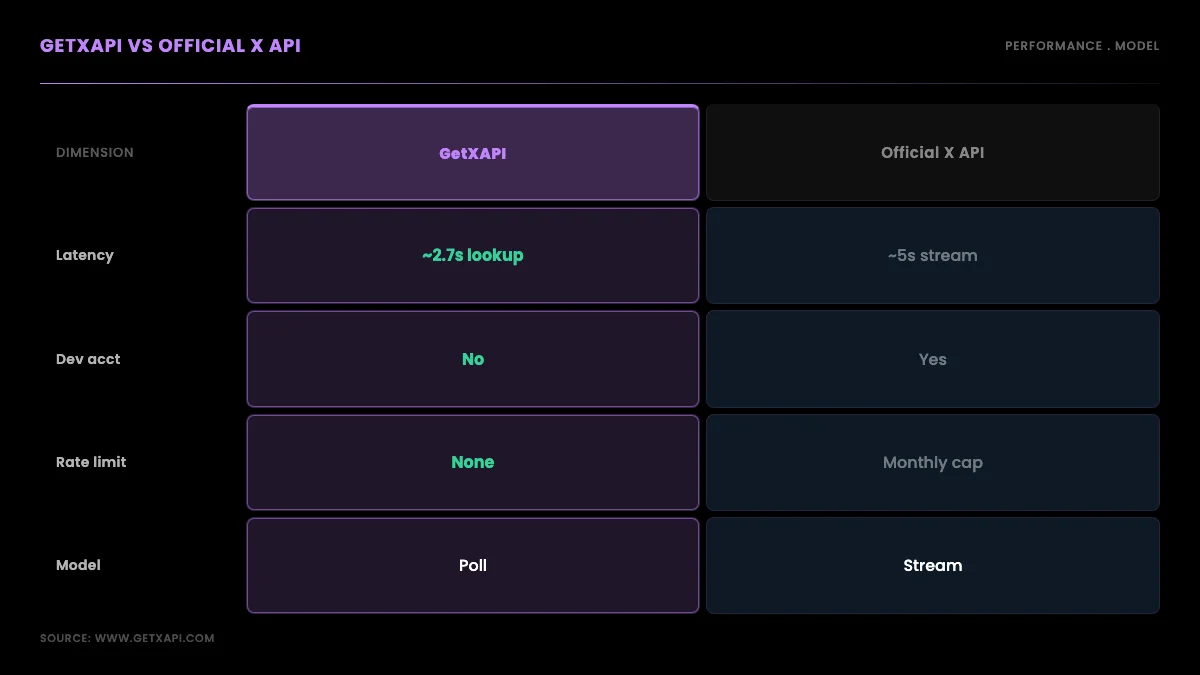Click the 'GETXAPI VS OFFICIAL X API' title

click(x=170, y=46)
